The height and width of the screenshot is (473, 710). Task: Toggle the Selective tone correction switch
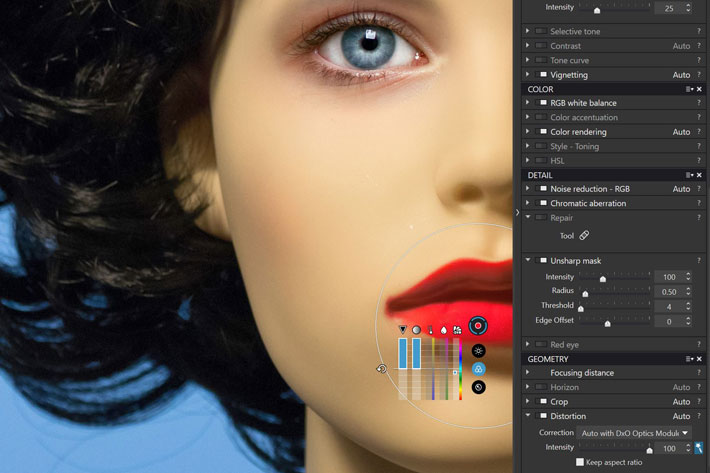tap(541, 31)
